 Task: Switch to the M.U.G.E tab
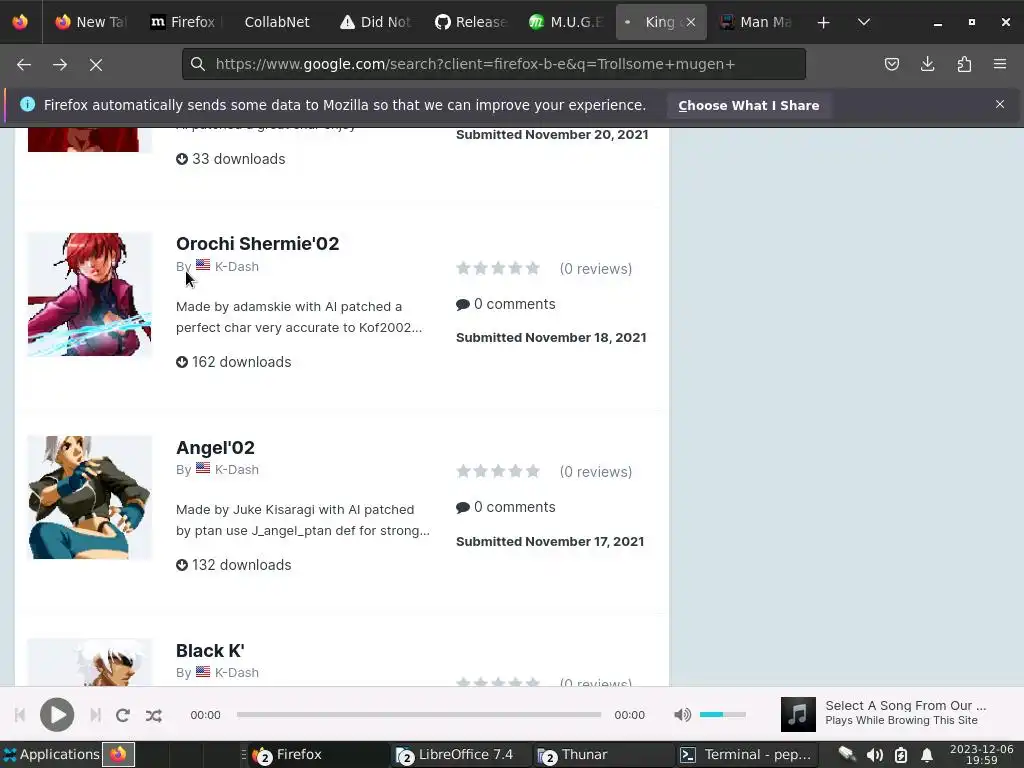(x=565, y=22)
